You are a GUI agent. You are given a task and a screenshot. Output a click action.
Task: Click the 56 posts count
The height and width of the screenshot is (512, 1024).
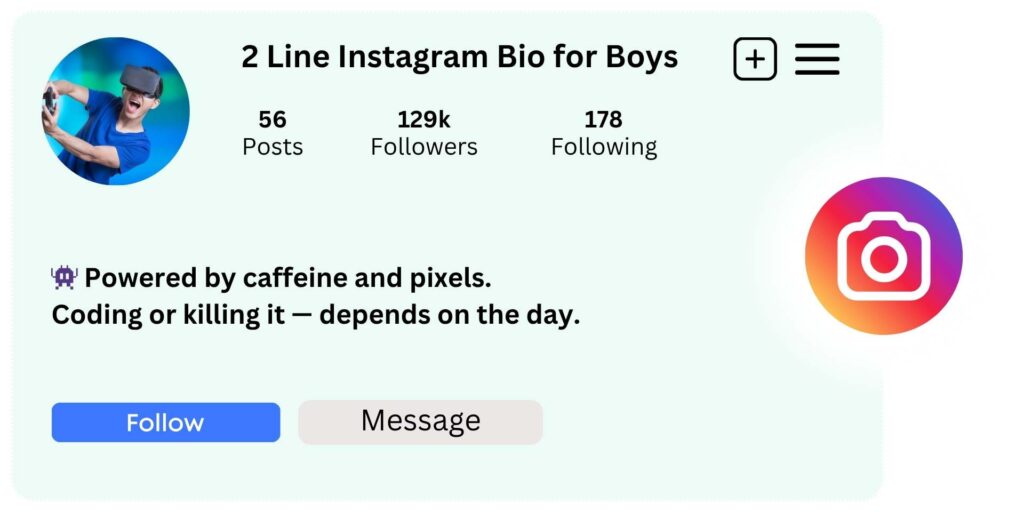272,120
